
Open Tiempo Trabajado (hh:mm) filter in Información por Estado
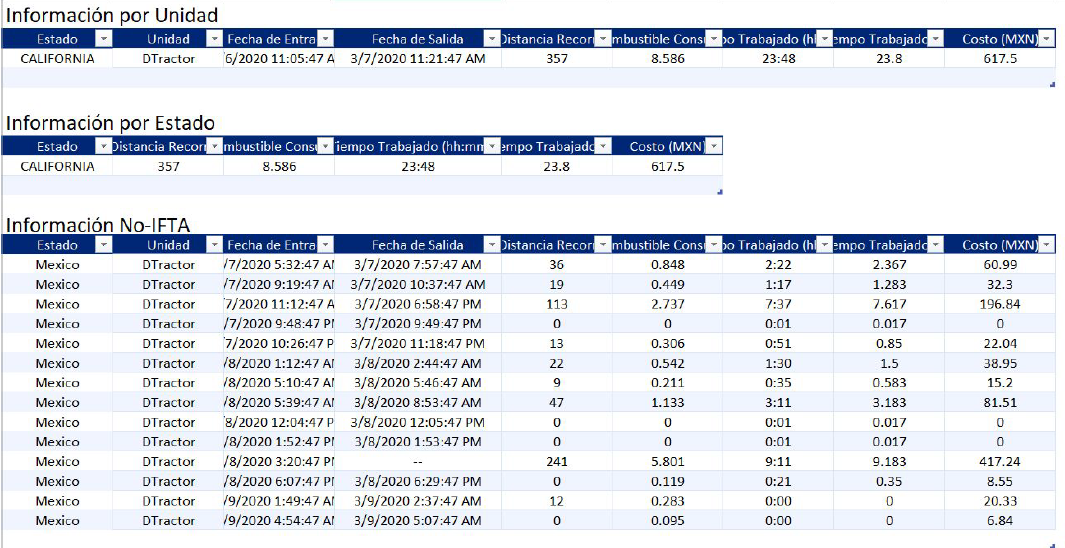coord(492,146)
